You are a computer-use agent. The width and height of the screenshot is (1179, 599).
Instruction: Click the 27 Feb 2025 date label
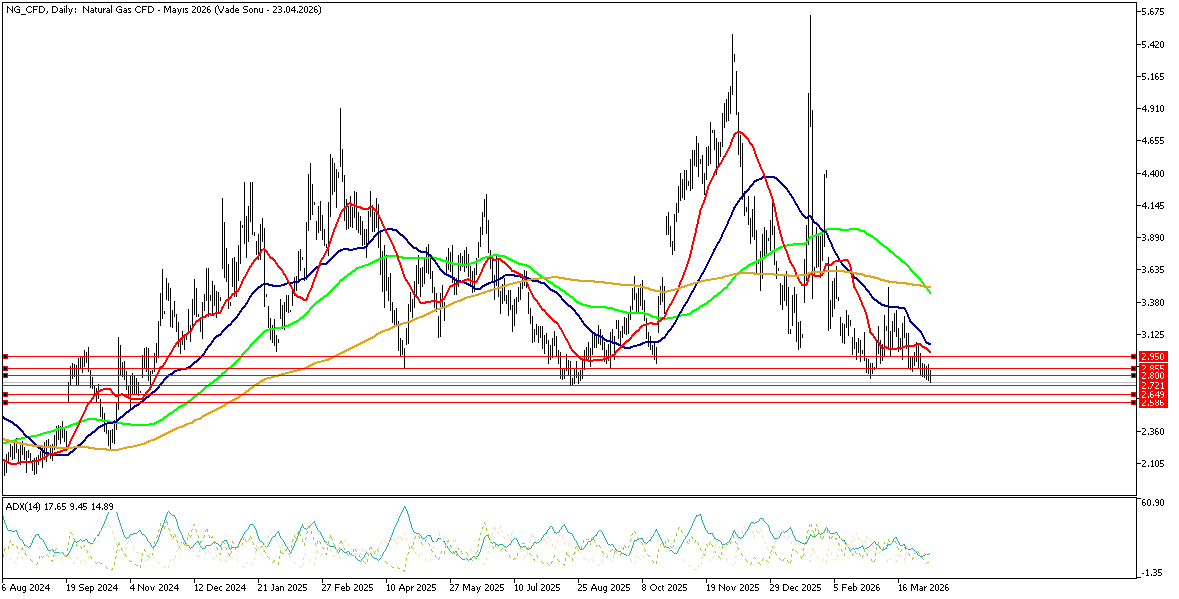pos(349,590)
